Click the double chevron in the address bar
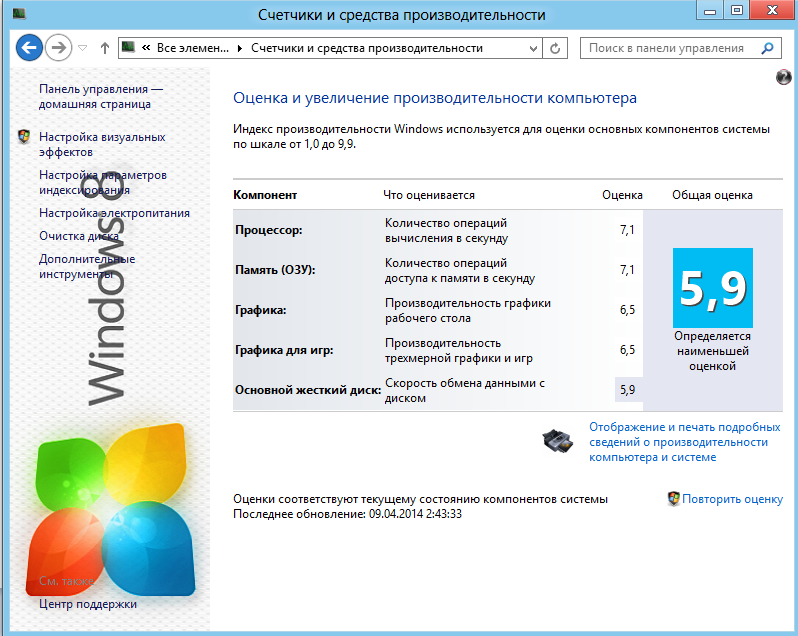This screenshot has height=636, width=798. pyautogui.click(x=147, y=48)
